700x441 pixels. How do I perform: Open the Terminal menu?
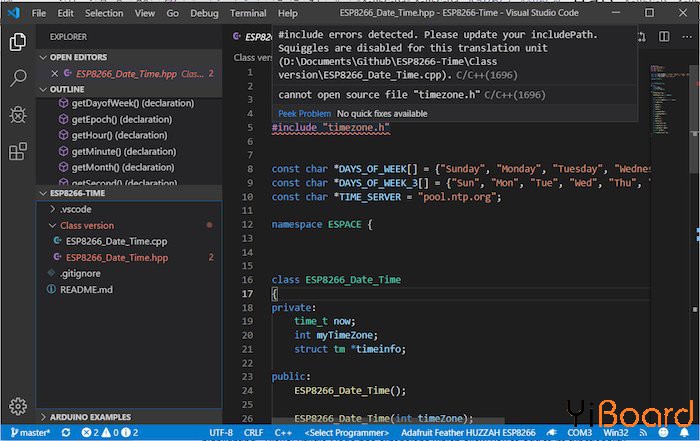click(x=248, y=14)
